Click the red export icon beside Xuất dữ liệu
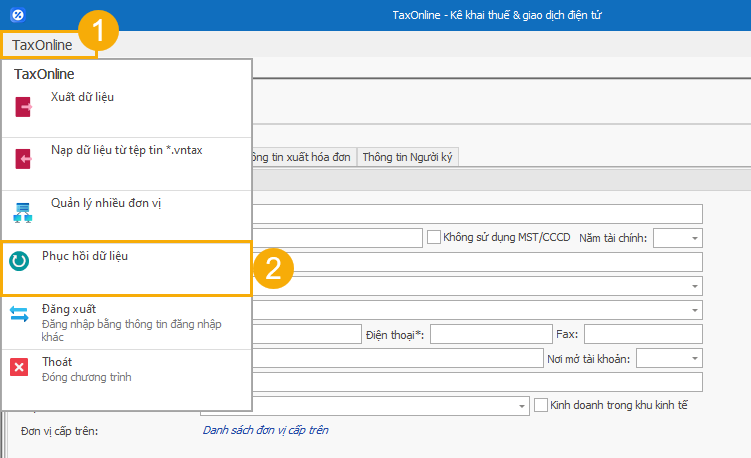Screen dimensions: 751x458 (23, 107)
